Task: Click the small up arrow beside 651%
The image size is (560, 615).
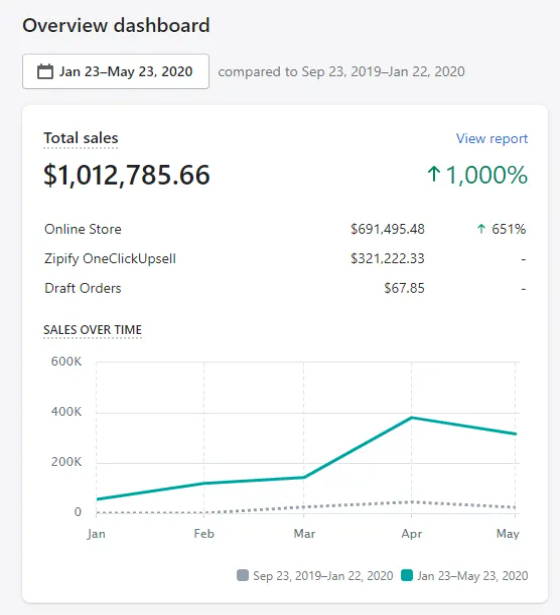Action: click(481, 229)
